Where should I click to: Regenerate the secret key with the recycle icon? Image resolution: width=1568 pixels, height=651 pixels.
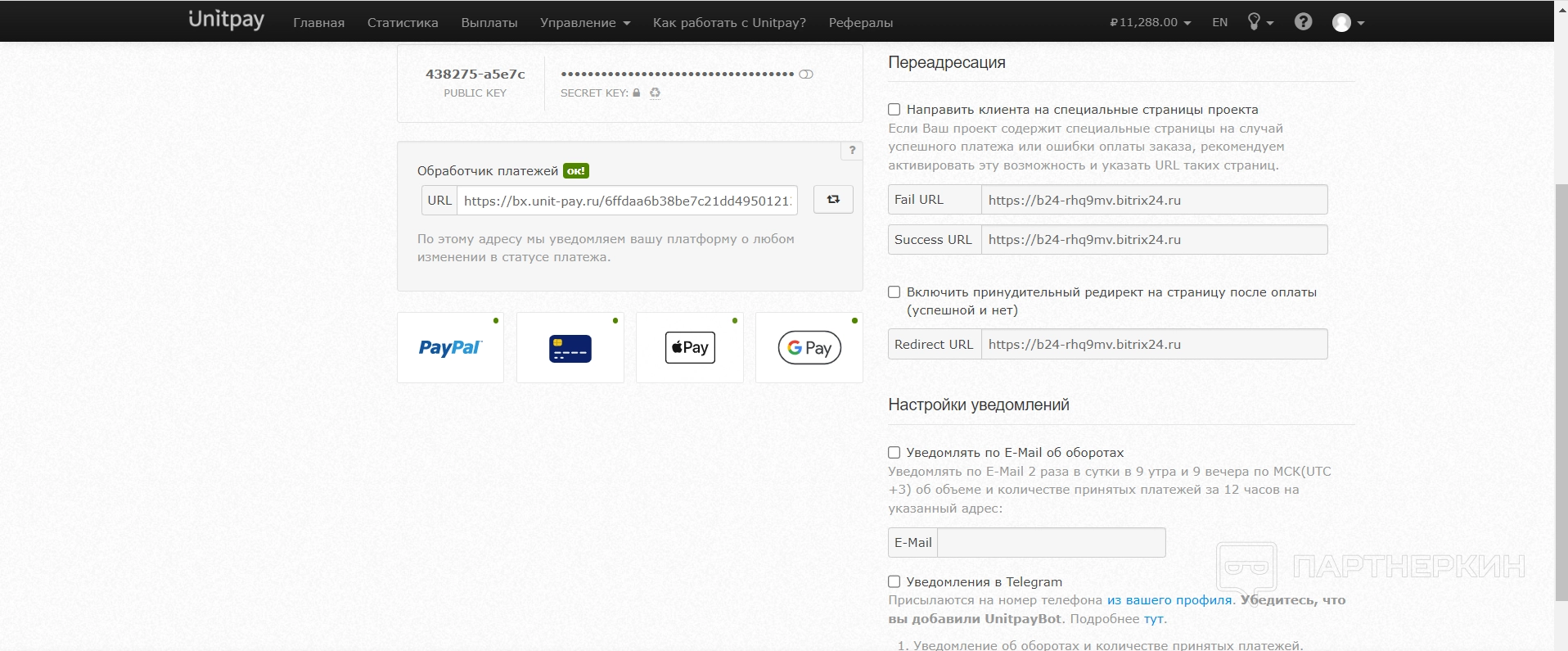click(655, 93)
